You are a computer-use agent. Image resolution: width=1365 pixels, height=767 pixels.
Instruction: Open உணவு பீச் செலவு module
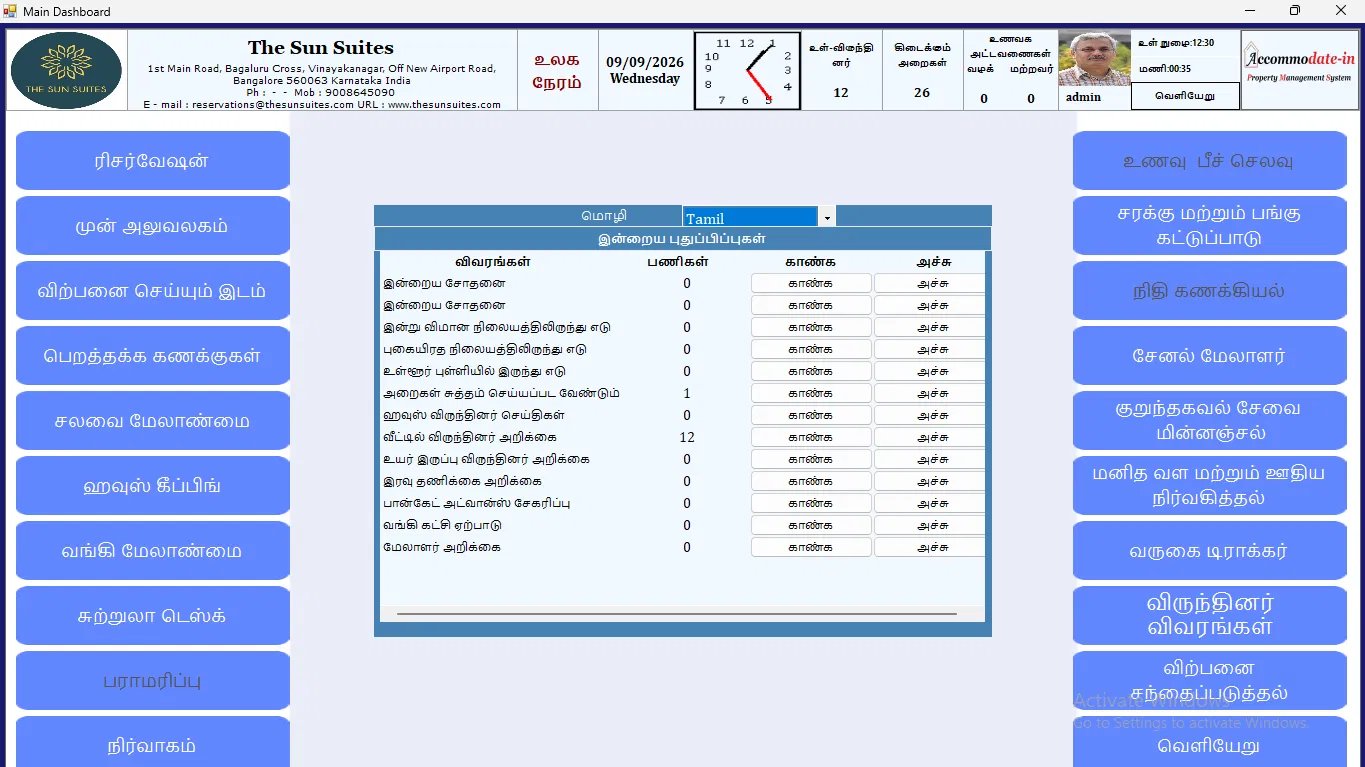(1210, 161)
